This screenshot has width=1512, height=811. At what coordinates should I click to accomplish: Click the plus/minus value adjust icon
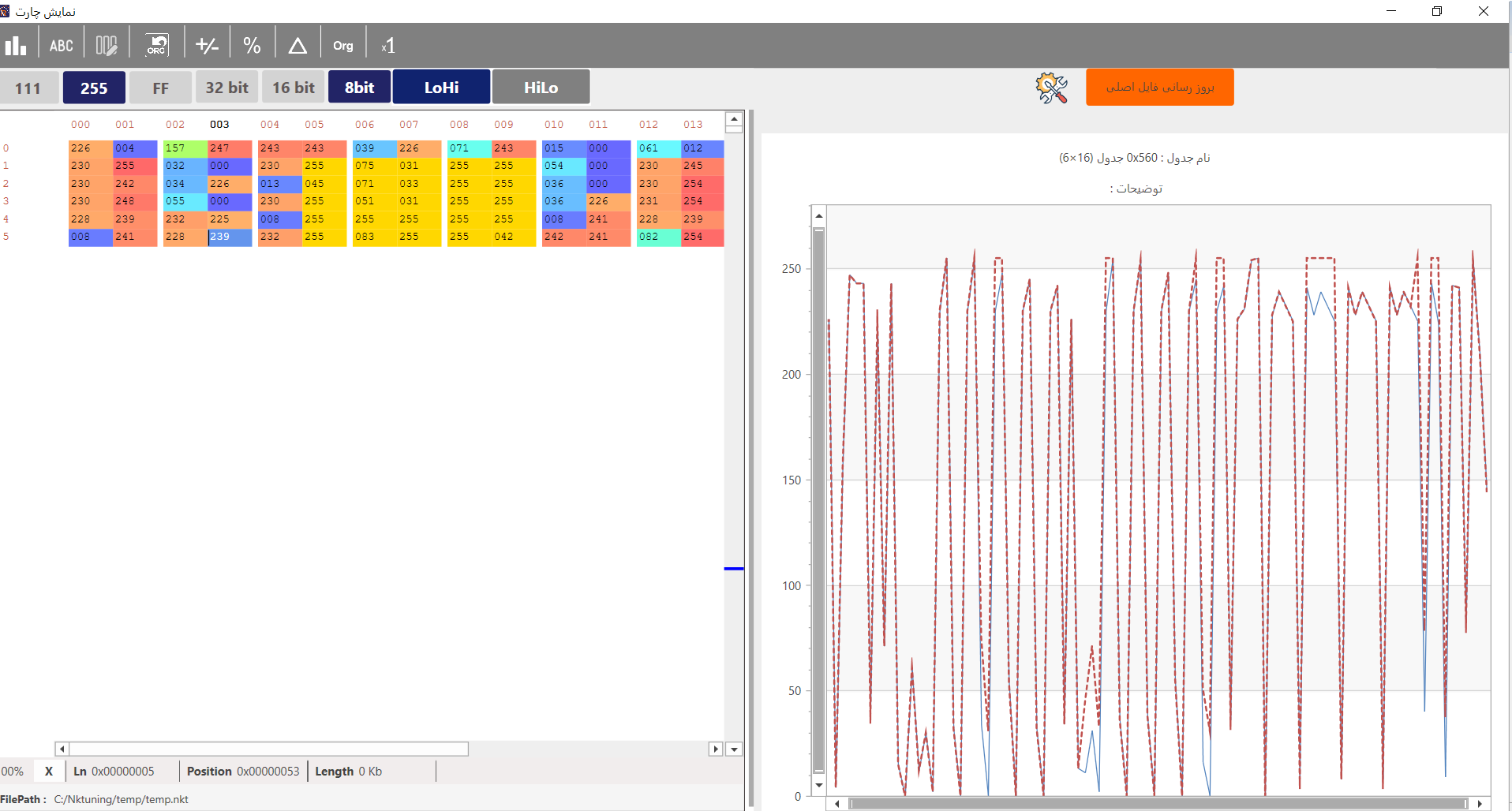click(207, 46)
